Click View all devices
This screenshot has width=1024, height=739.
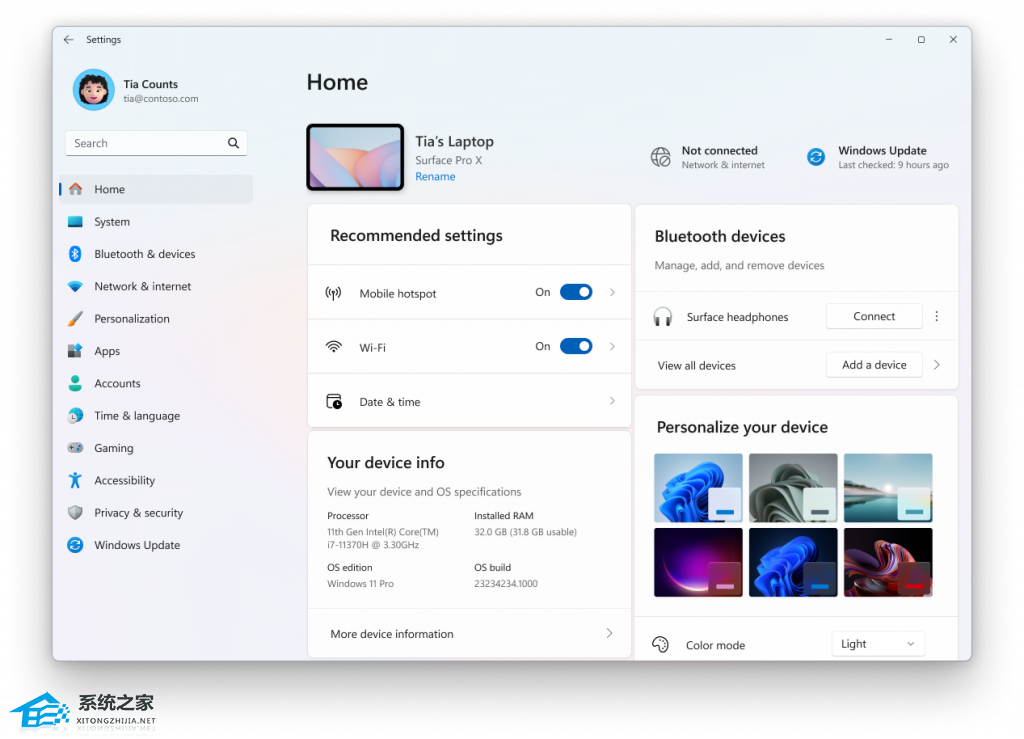[x=696, y=366]
